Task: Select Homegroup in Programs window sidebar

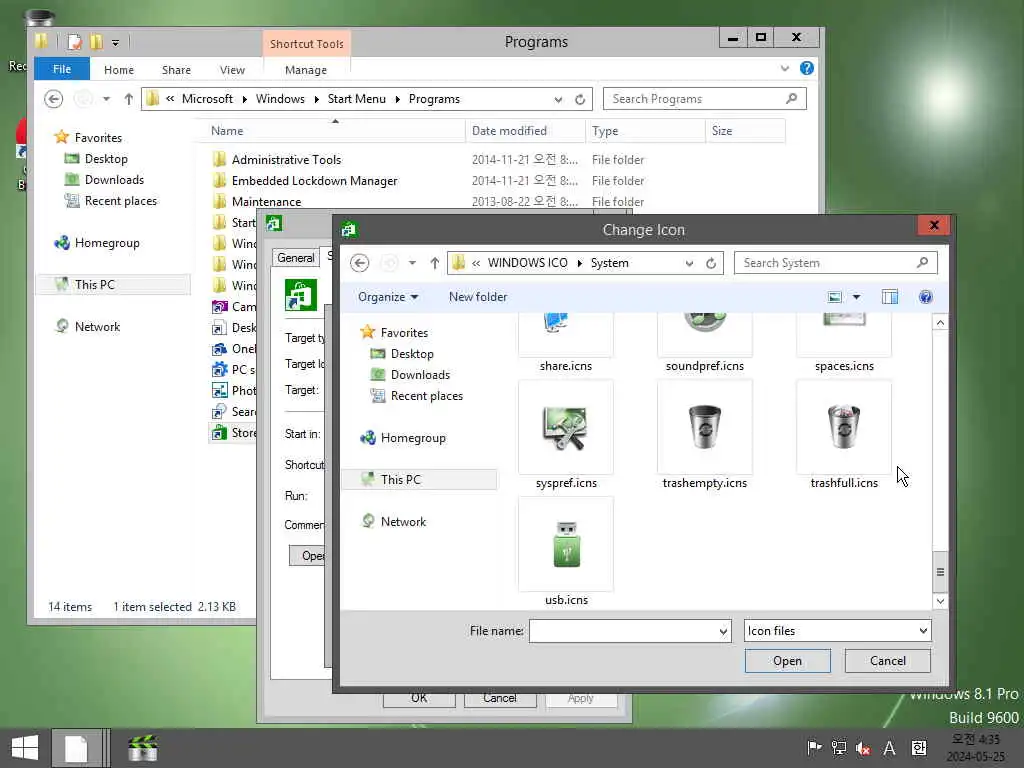Action: tap(106, 243)
